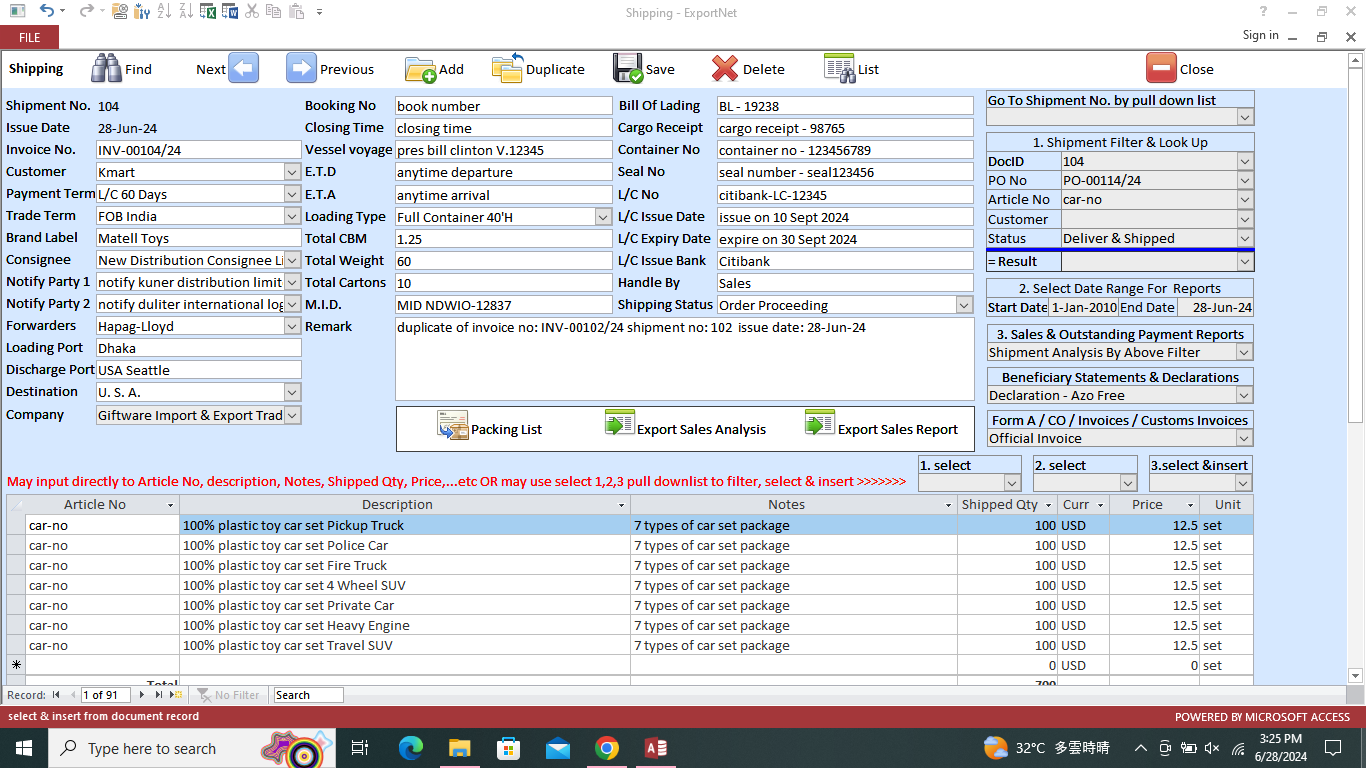Open Article No column filter arrow
Viewport: 1366px width, 768px height.
(171, 505)
